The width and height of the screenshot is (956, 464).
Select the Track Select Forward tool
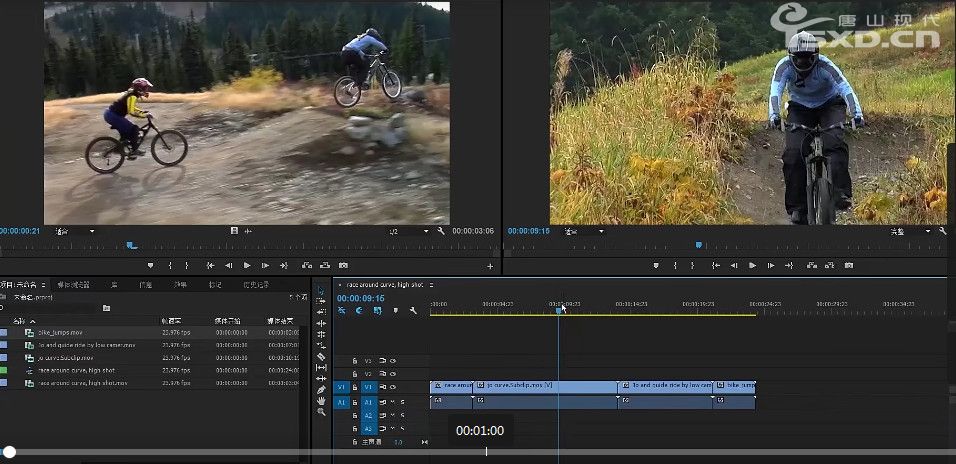point(321,301)
